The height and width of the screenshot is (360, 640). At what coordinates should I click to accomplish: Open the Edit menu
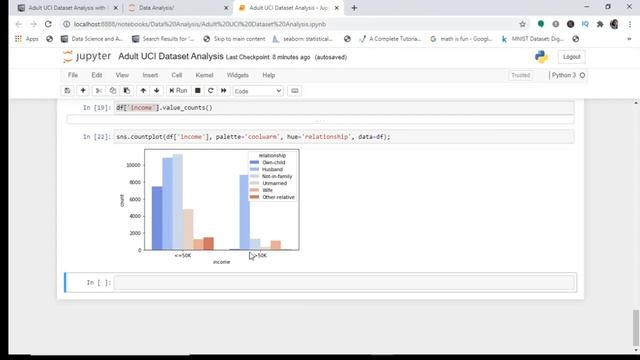[x=97, y=75]
